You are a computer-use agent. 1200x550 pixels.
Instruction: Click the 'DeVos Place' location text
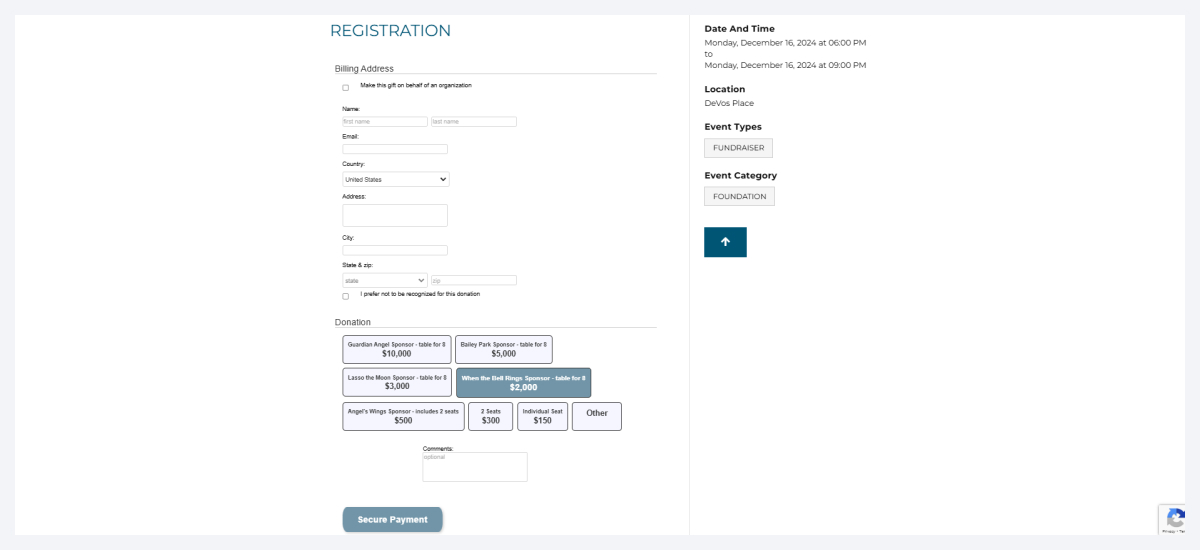(x=729, y=103)
